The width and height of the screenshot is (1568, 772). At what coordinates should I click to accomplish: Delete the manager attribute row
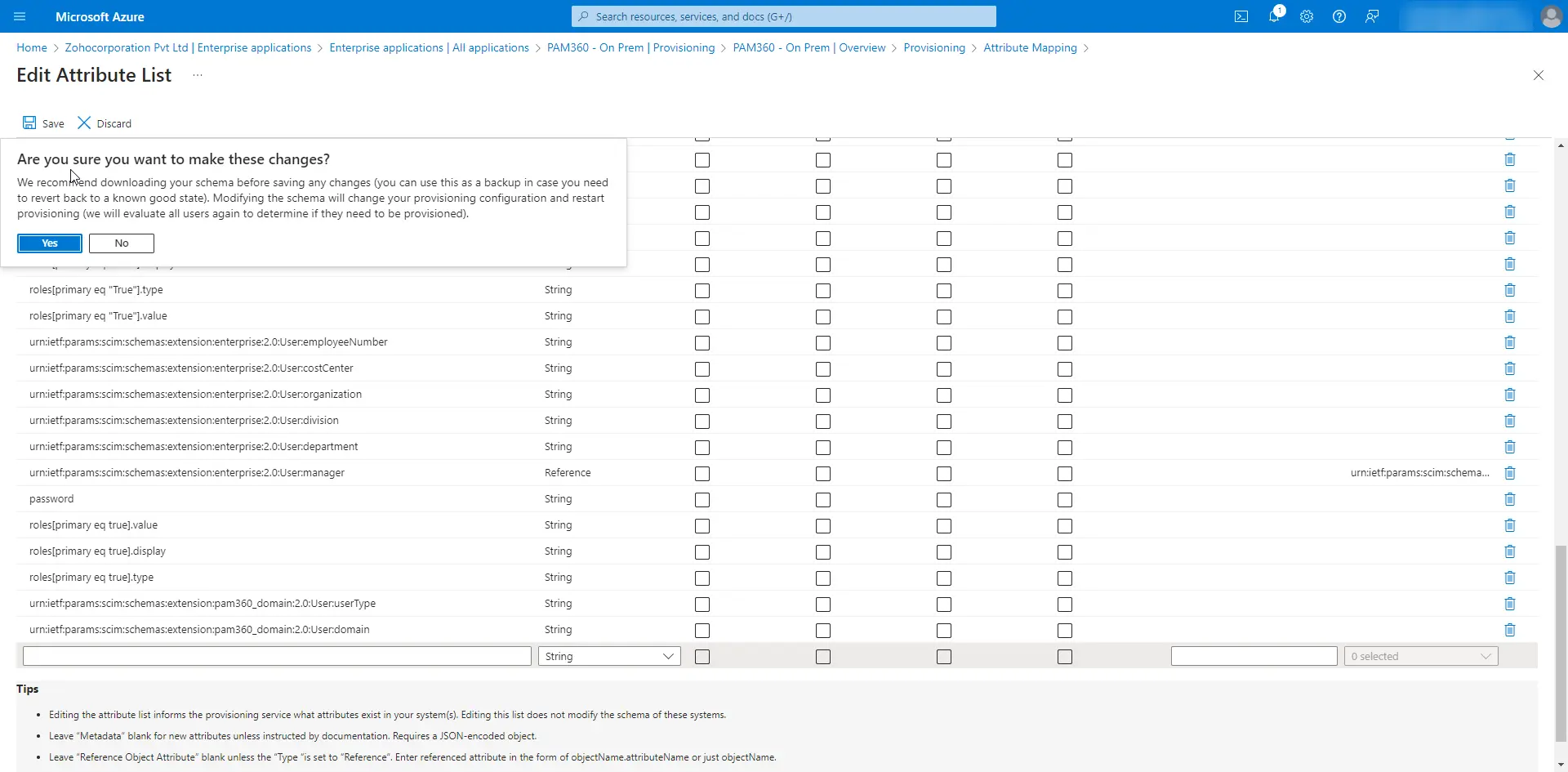coord(1510,473)
